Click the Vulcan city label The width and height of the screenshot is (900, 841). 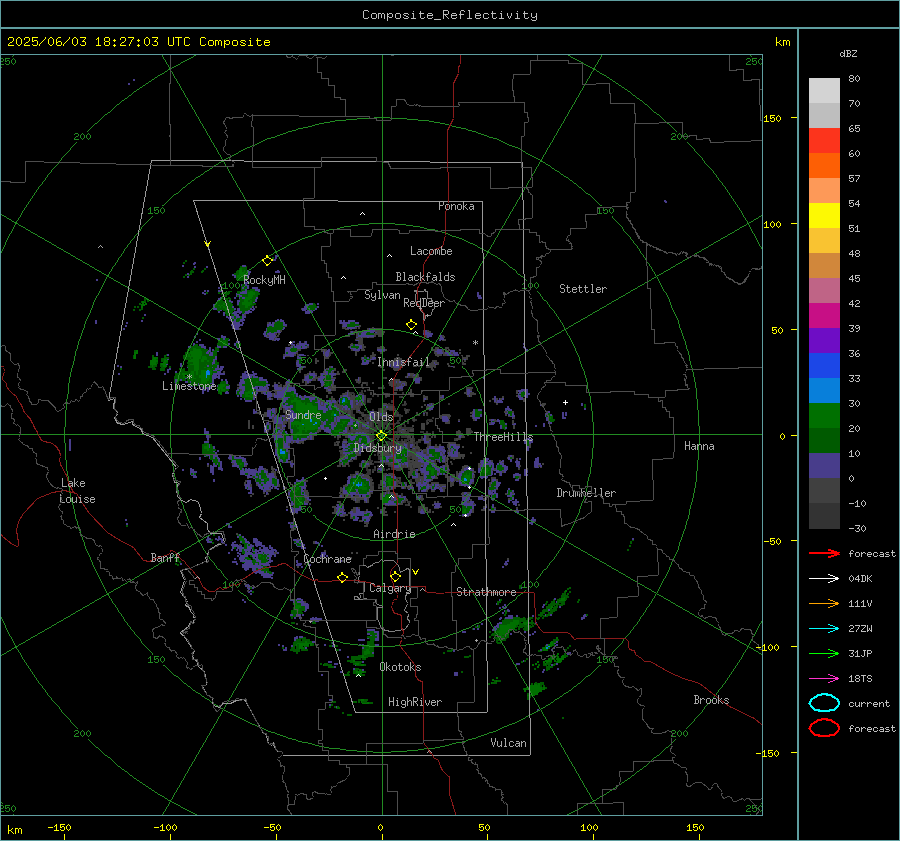(508, 743)
